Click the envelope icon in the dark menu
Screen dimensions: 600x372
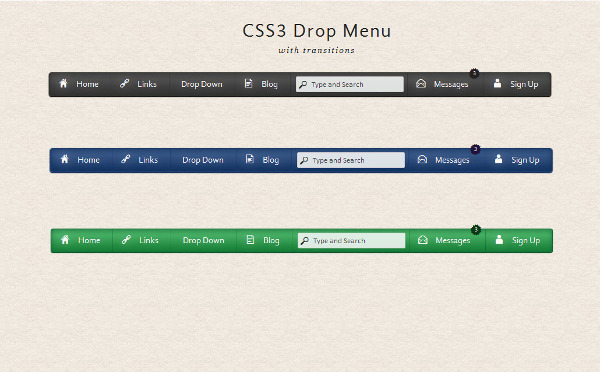(x=421, y=83)
